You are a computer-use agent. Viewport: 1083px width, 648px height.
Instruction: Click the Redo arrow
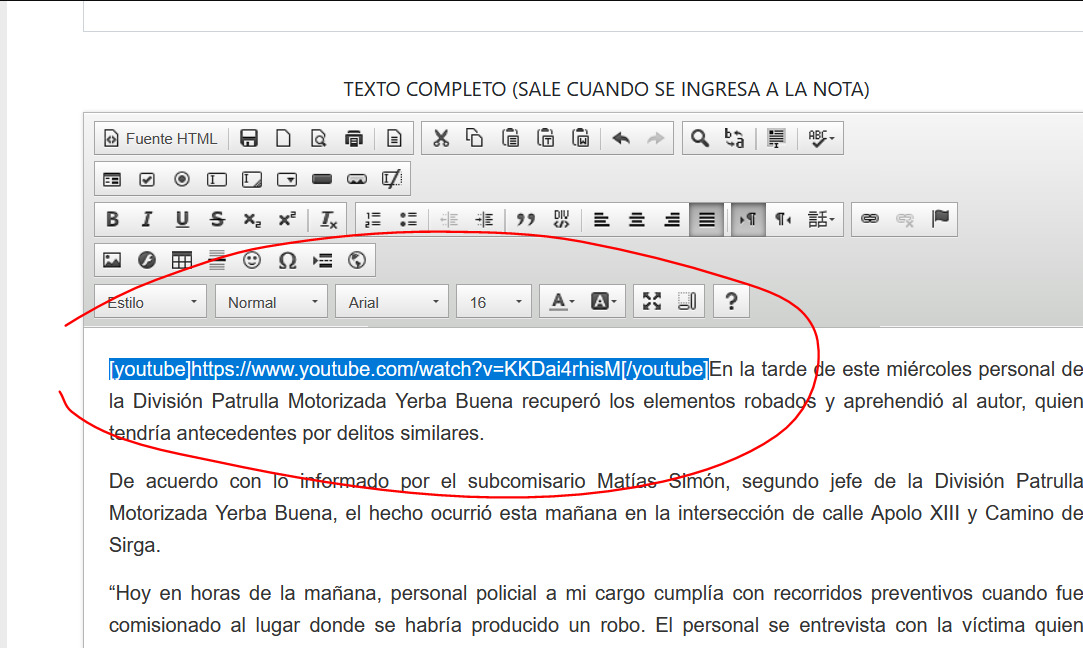click(x=655, y=138)
